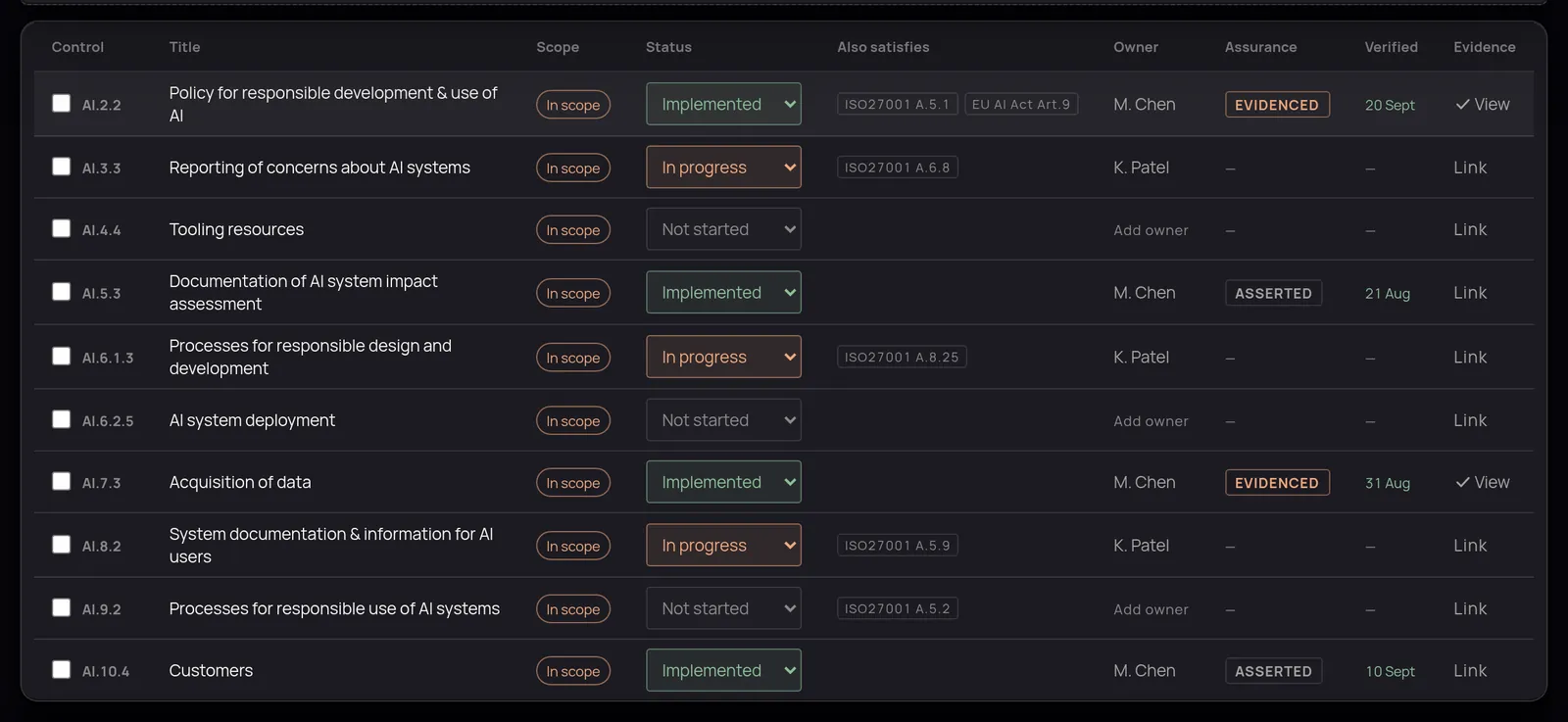Screen dimensions: 1568x722
Task: Click the ISO27001 A.5.1 tag
Action: click(897, 105)
